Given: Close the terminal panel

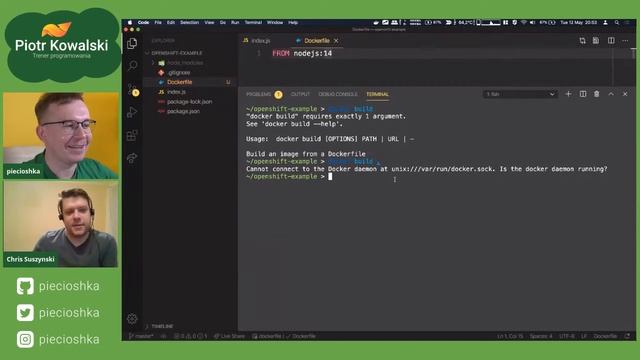Looking at the screenshot, I should coord(625,94).
